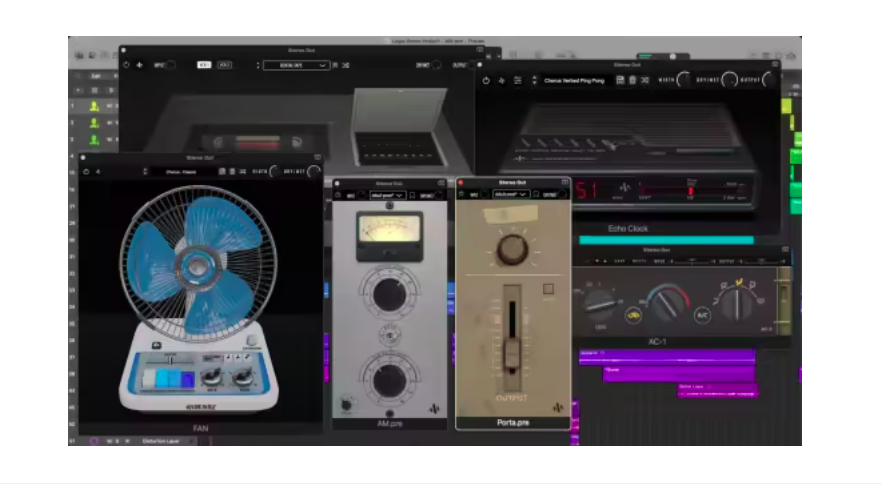Adjust the Output slider in AC-1 header
This screenshot has width=882, height=498.
click(760, 261)
